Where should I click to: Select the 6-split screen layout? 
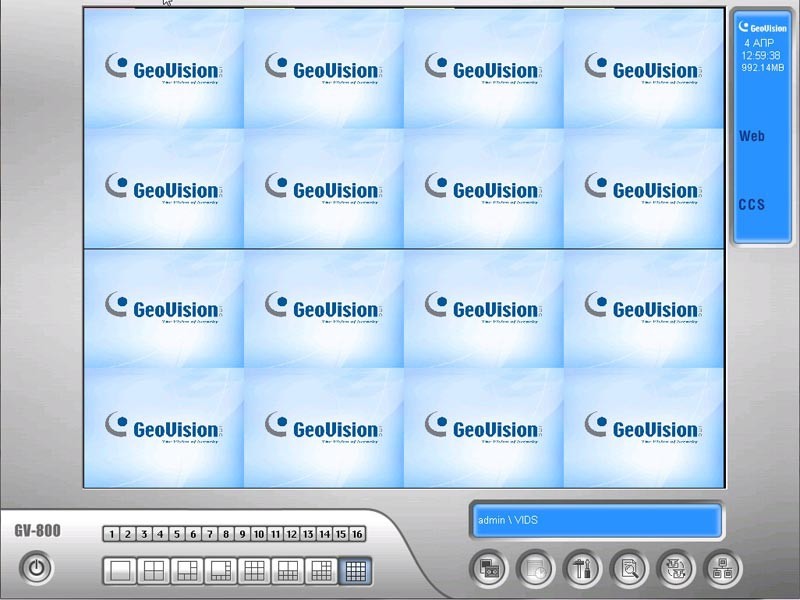(187, 570)
